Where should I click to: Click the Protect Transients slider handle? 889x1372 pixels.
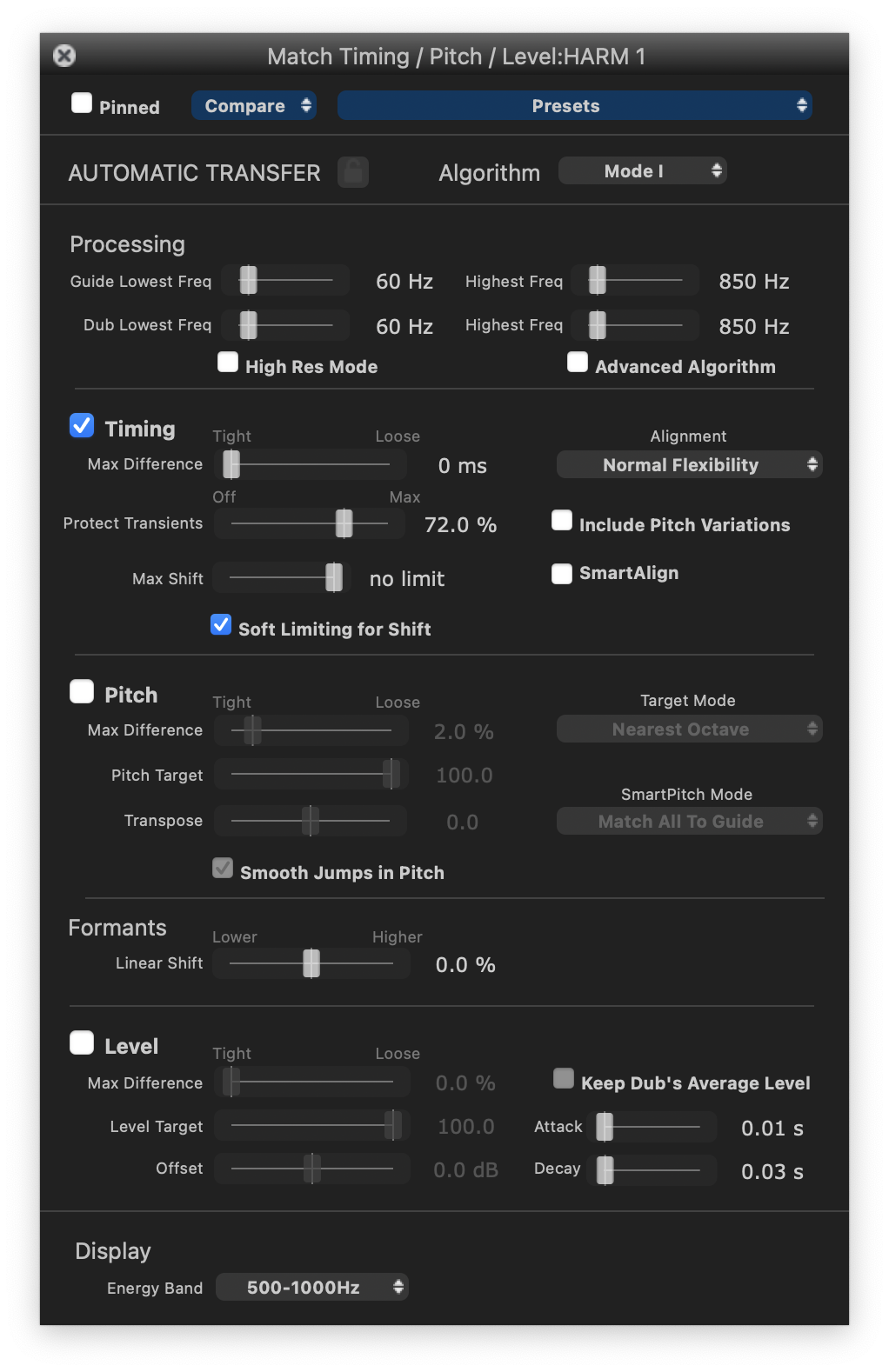344,523
